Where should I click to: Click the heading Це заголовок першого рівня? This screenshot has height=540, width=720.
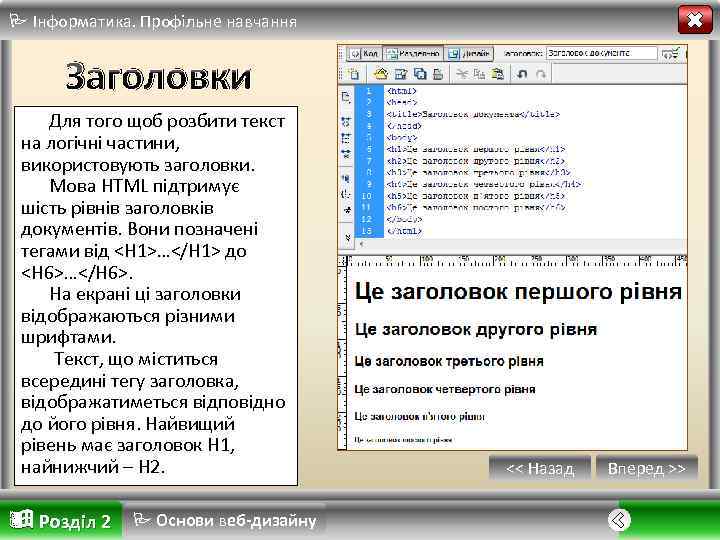[x=518, y=292]
